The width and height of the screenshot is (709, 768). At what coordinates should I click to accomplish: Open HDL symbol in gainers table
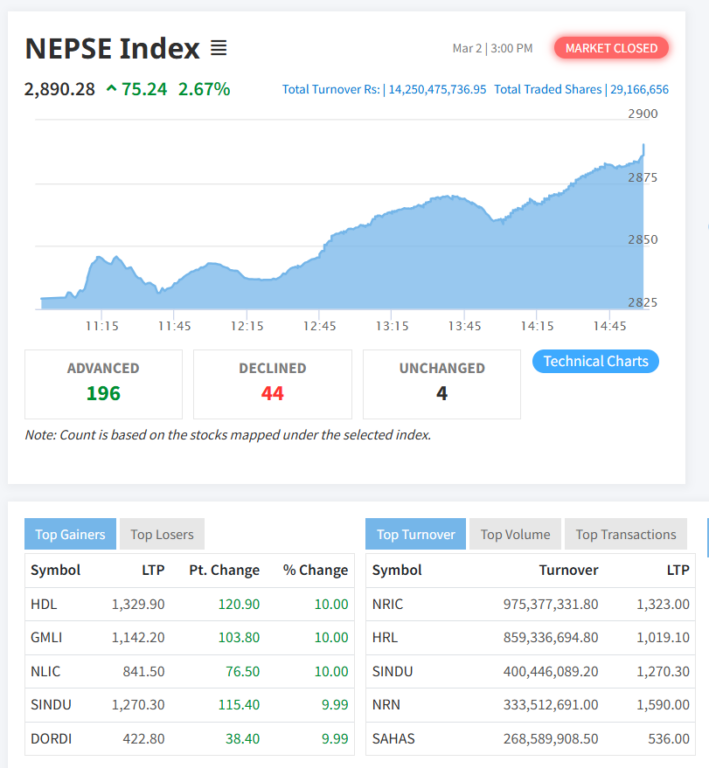click(44, 603)
